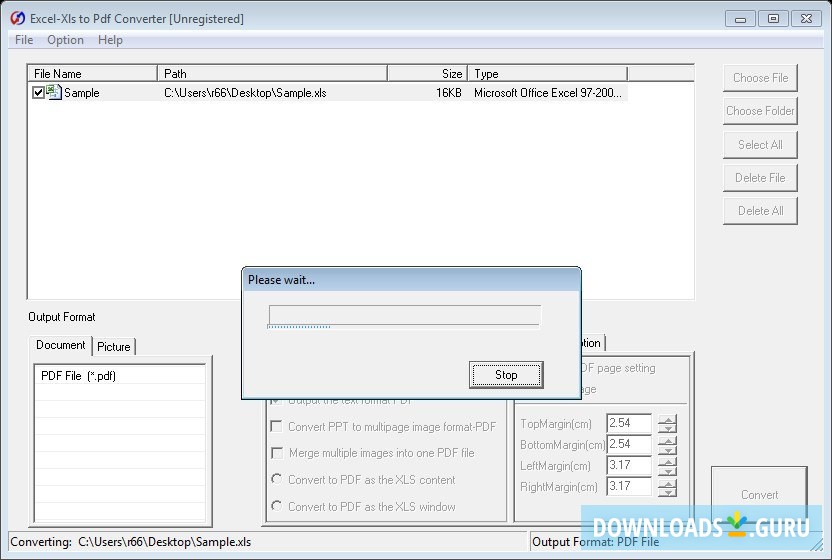
Task: Click the Please wait... dialog title bar
Action: pos(411,280)
